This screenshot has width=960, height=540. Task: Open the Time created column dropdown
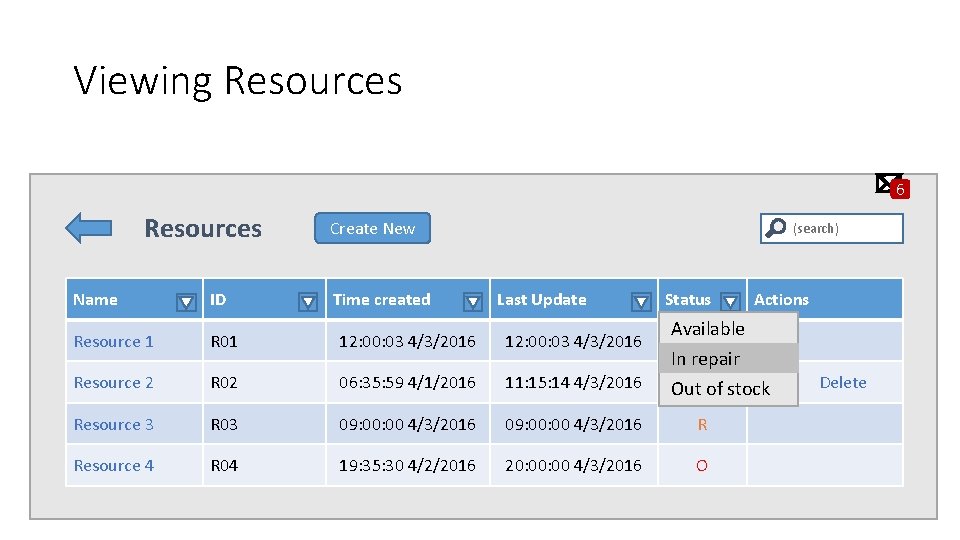(473, 301)
